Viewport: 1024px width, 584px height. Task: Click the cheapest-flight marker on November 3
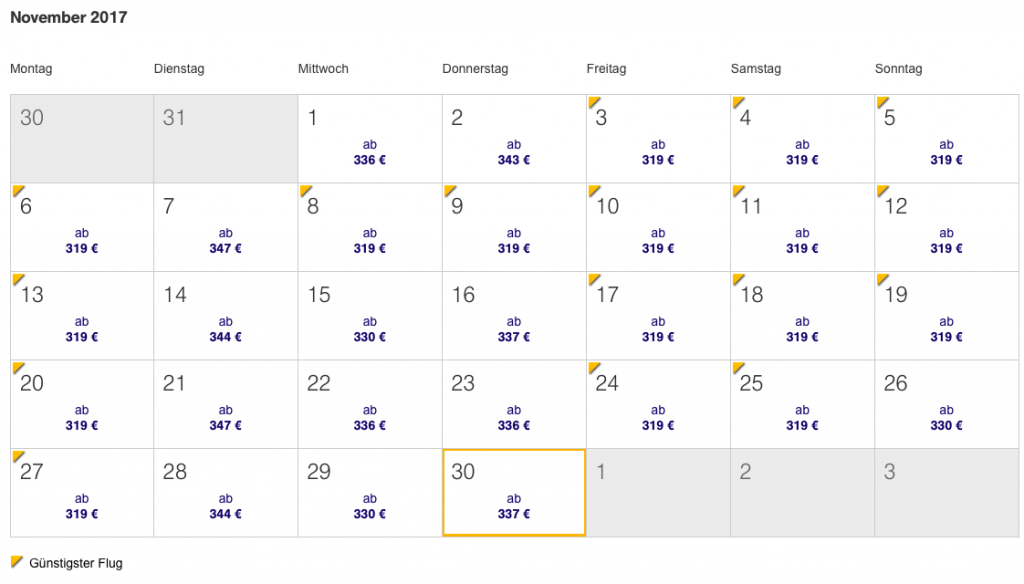point(594,102)
